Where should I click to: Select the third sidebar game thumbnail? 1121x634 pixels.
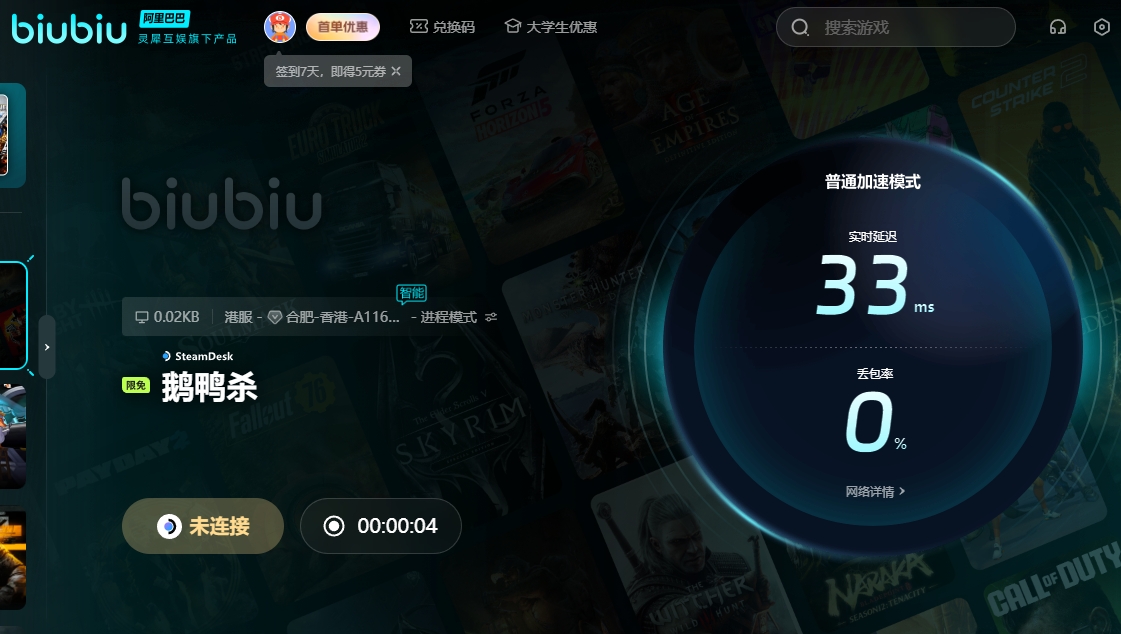tap(13, 437)
